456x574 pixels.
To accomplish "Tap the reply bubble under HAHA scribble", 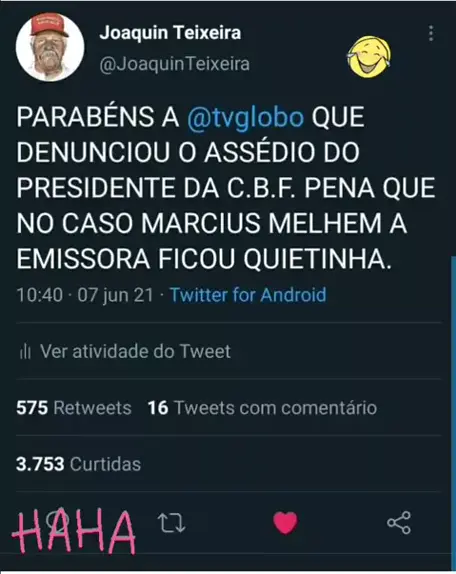I will [x=58, y=522].
